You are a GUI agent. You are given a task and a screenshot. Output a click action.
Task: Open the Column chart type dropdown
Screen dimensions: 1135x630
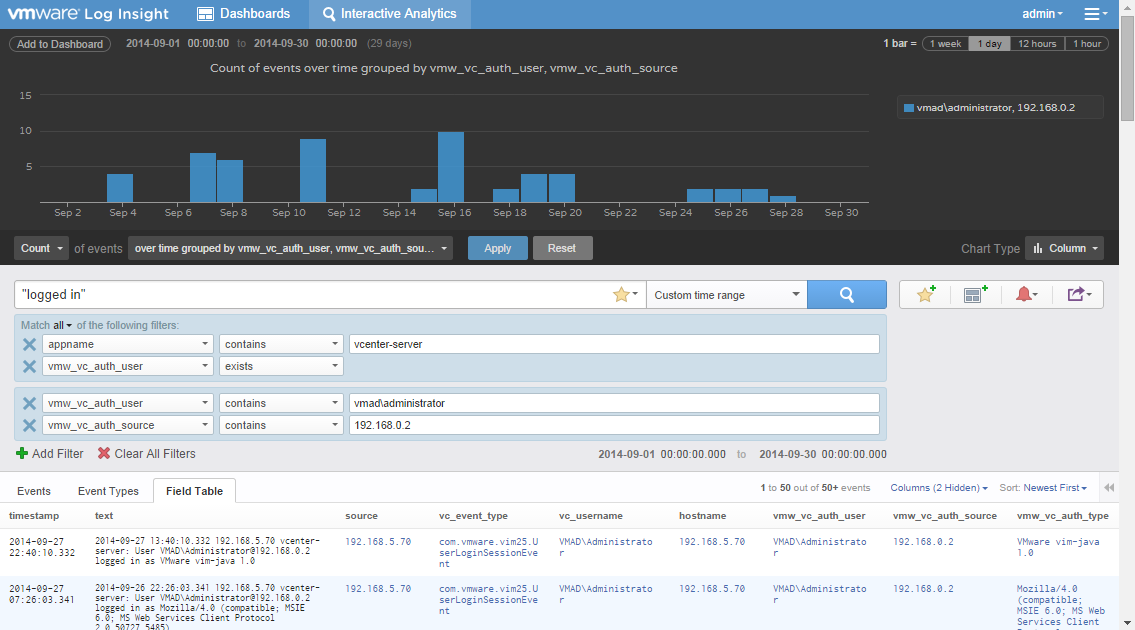(x=1065, y=248)
